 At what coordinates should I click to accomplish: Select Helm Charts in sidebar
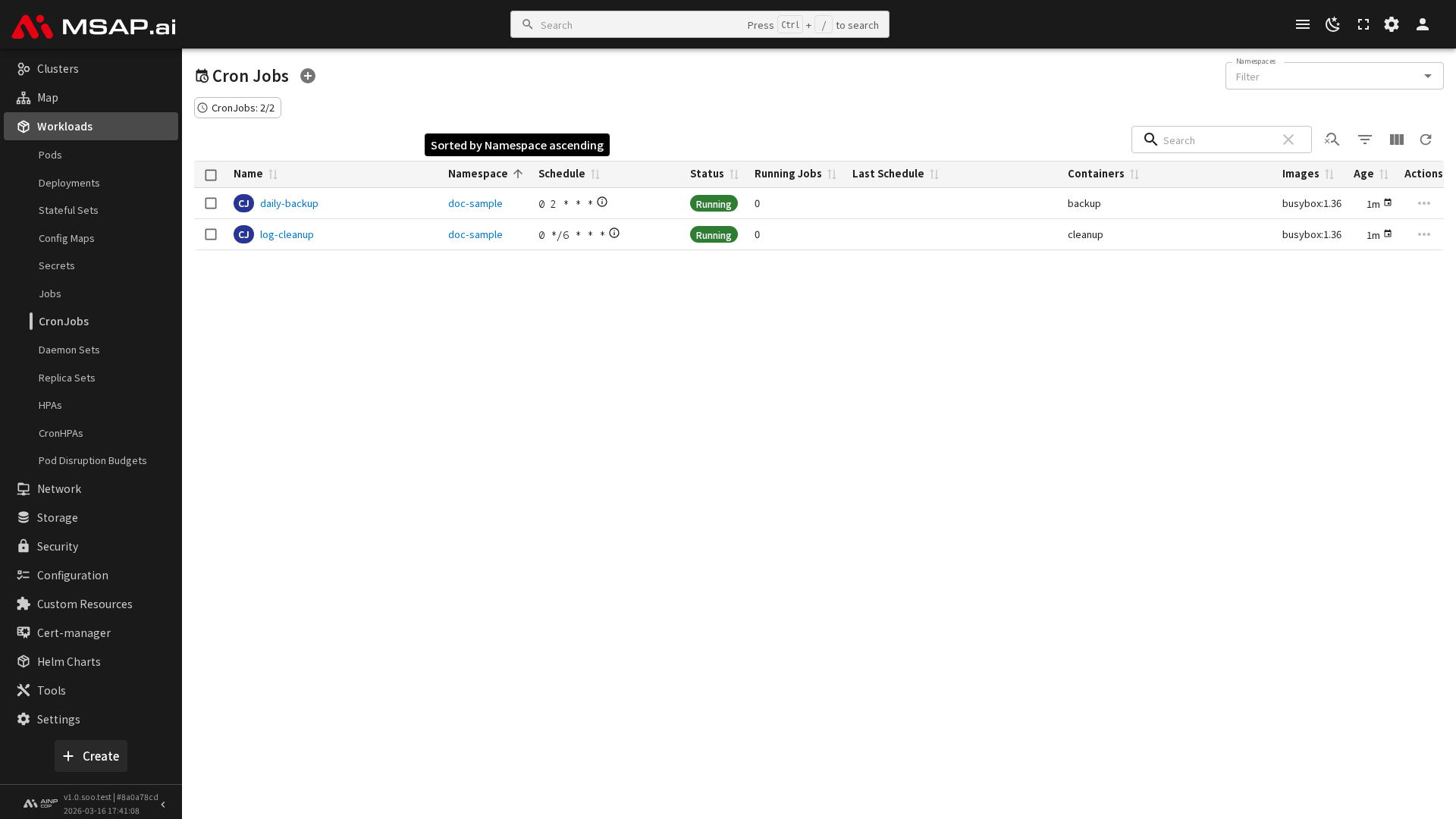(x=68, y=661)
